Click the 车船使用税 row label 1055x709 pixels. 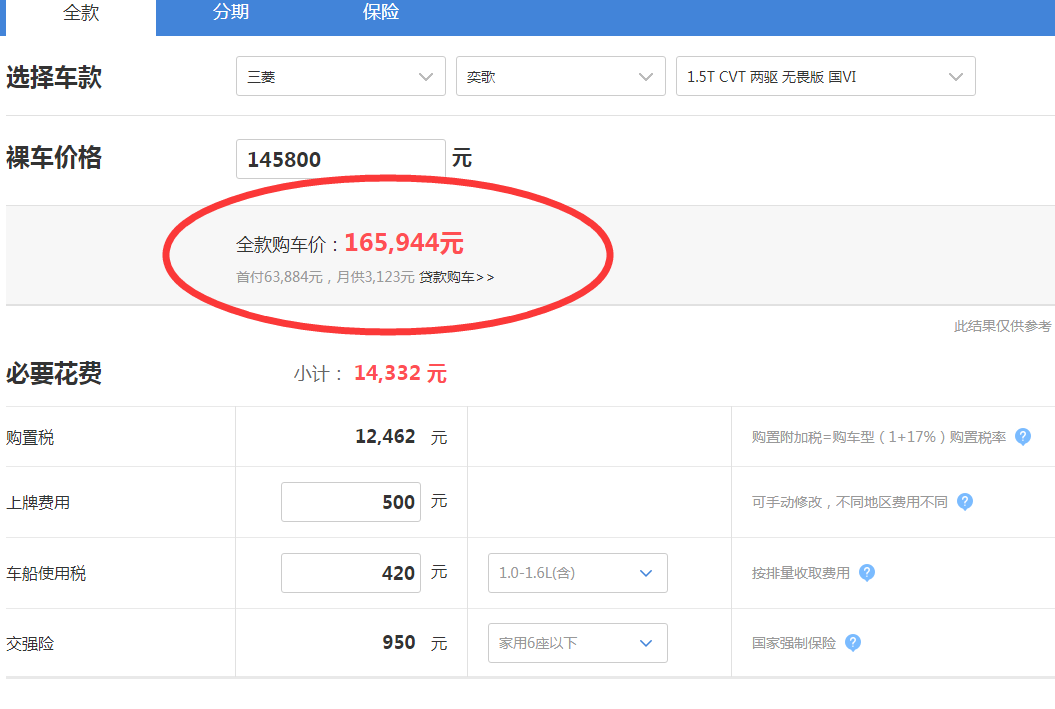(x=46, y=574)
